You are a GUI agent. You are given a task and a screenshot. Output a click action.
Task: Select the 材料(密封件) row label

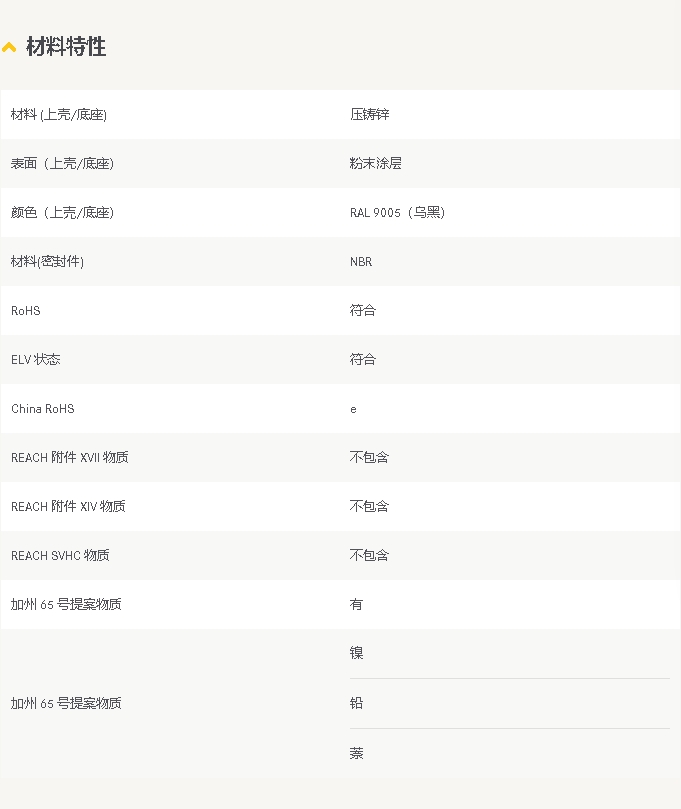coord(47,262)
